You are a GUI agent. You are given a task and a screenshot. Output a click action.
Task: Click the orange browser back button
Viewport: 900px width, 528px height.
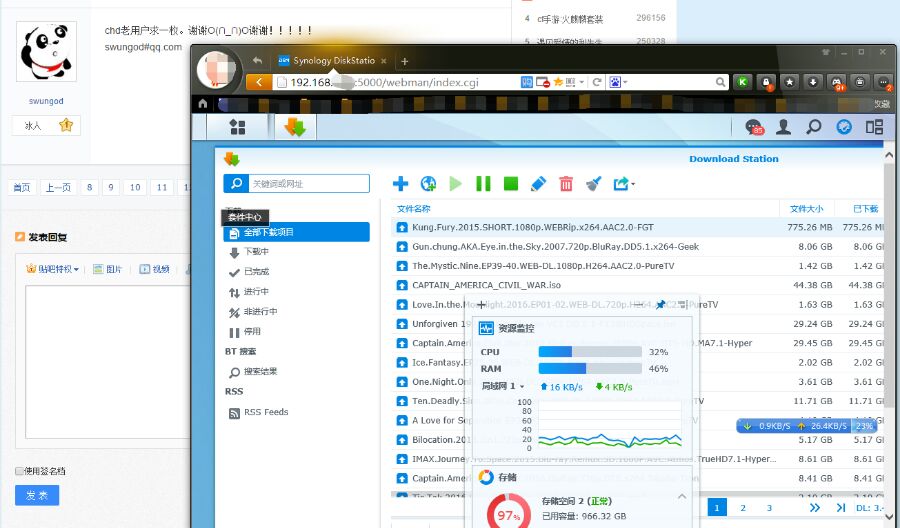259,82
